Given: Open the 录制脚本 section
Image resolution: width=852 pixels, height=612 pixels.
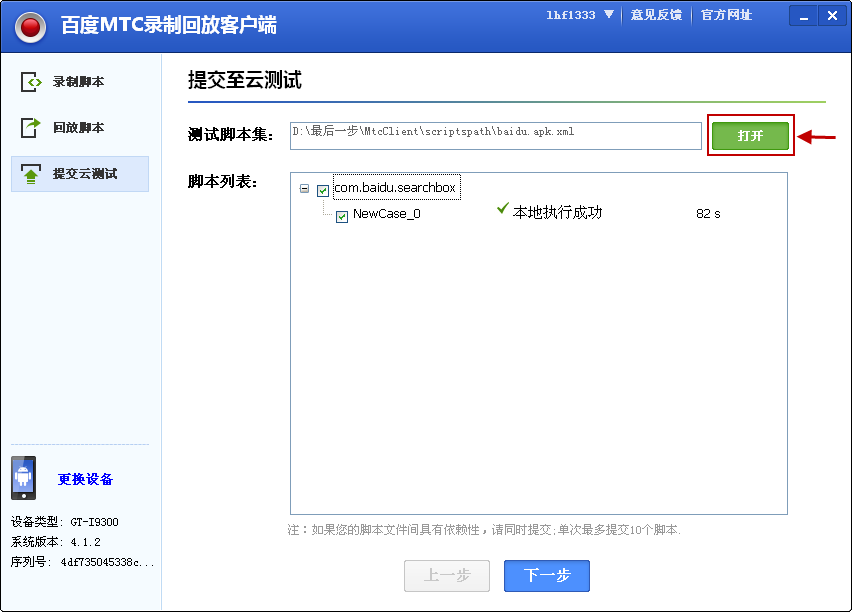Looking at the screenshot, I should pyautogui.click(x=80, y=82).
